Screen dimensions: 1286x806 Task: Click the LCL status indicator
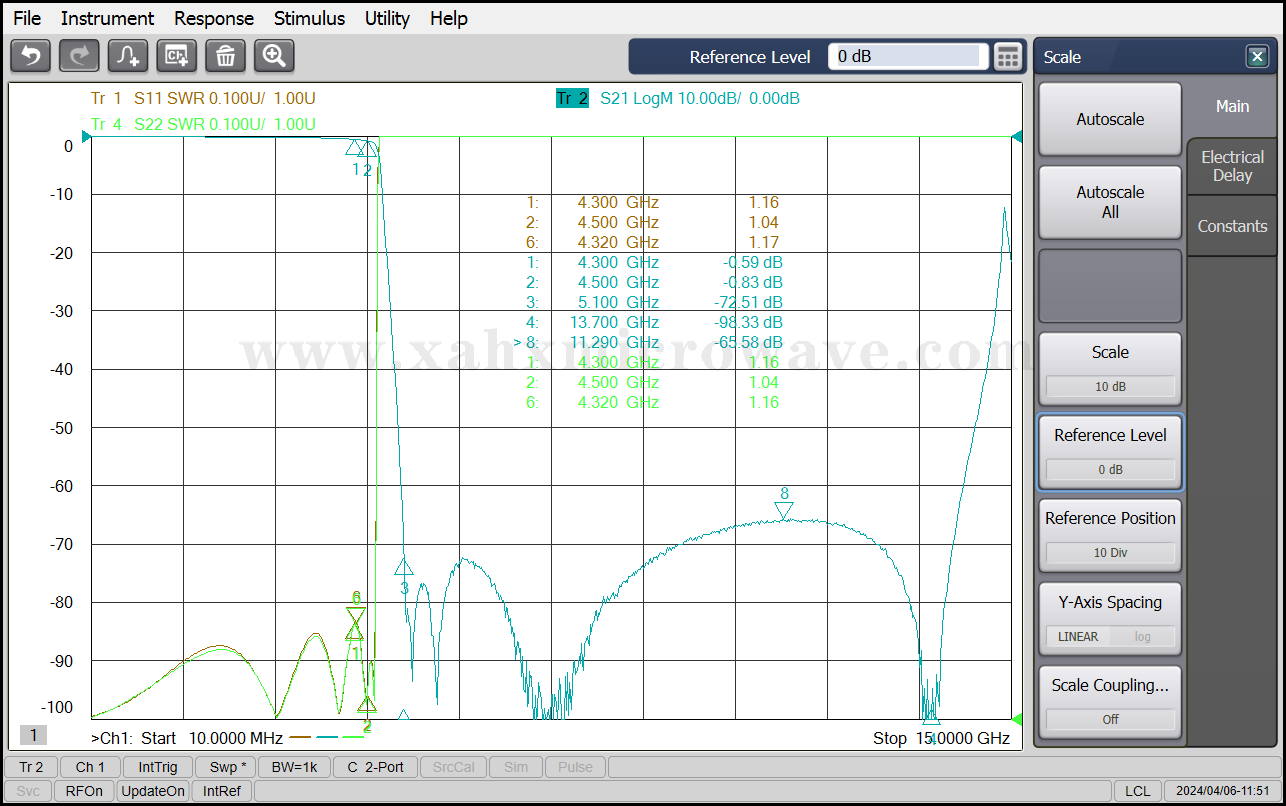1137,791
